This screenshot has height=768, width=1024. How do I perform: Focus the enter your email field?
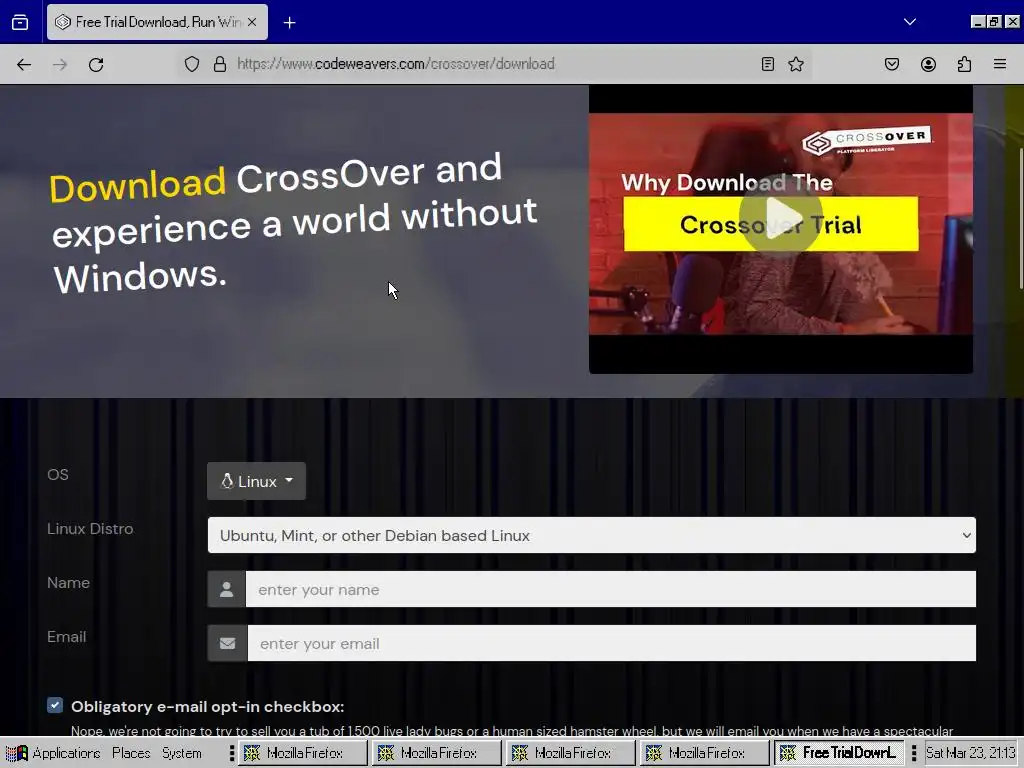[612, 643]
